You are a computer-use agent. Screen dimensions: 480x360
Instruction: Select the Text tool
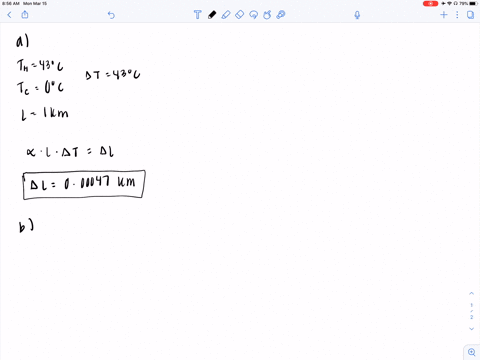click(x=197, y=15)
